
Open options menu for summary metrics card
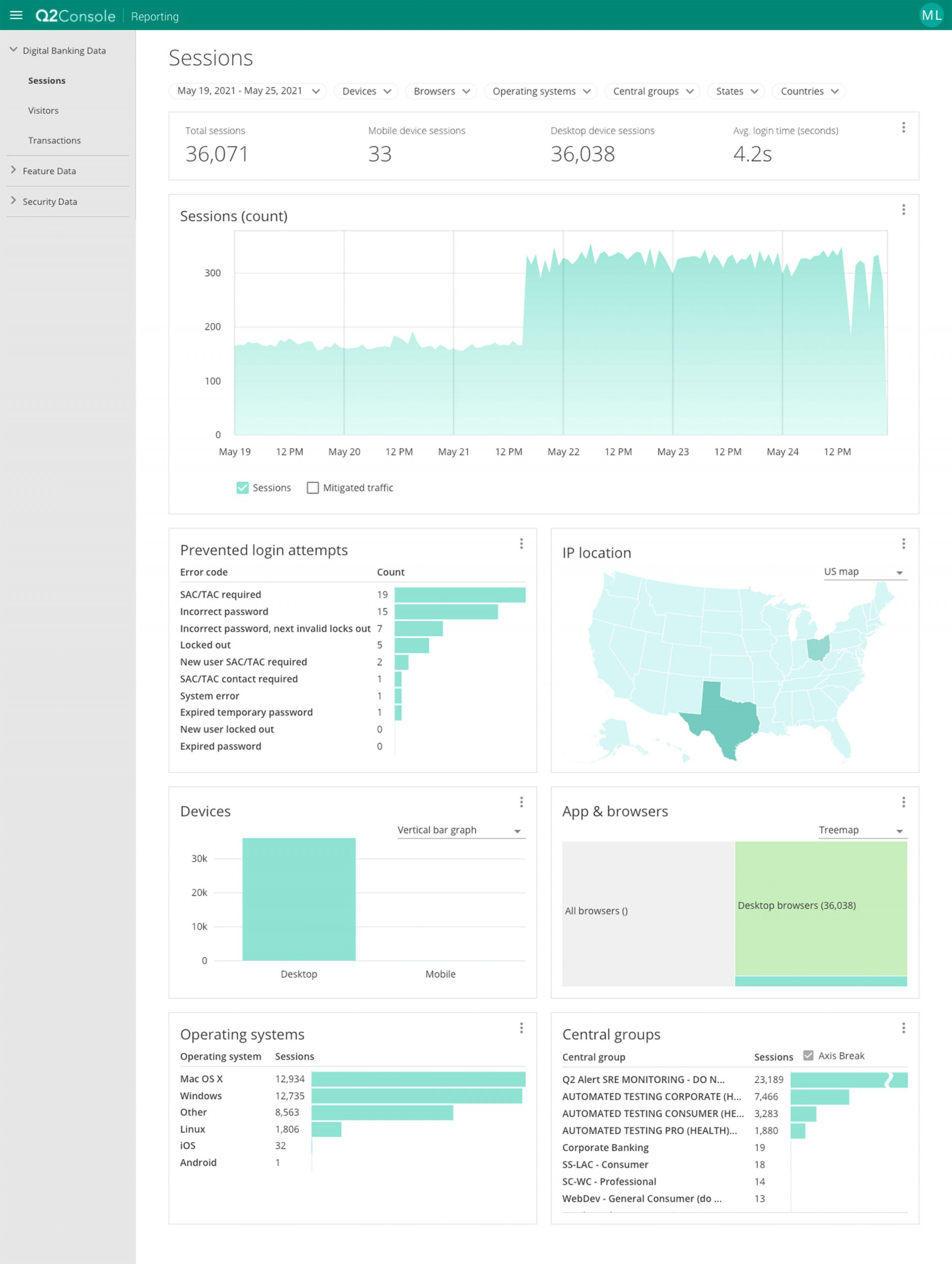pos(903,128)
